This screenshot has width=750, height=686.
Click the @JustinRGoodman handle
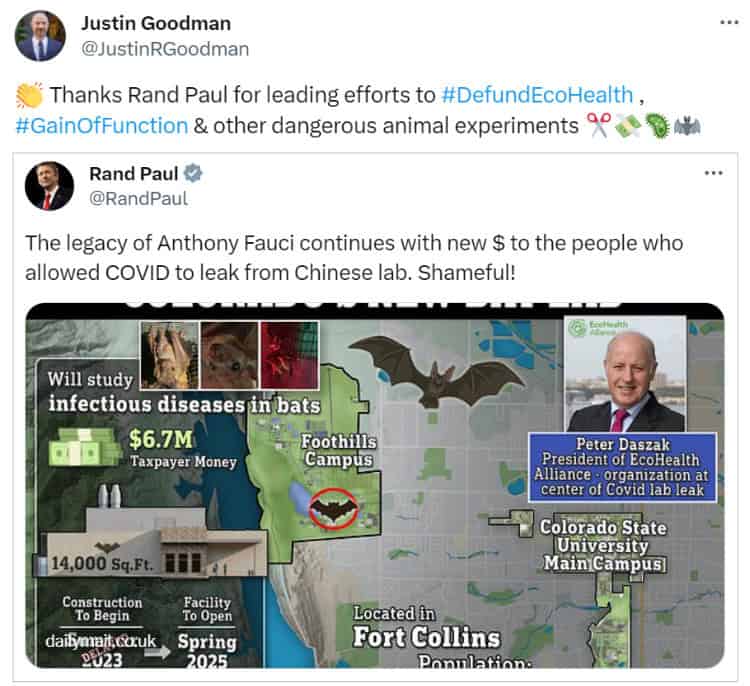point(165,49)
